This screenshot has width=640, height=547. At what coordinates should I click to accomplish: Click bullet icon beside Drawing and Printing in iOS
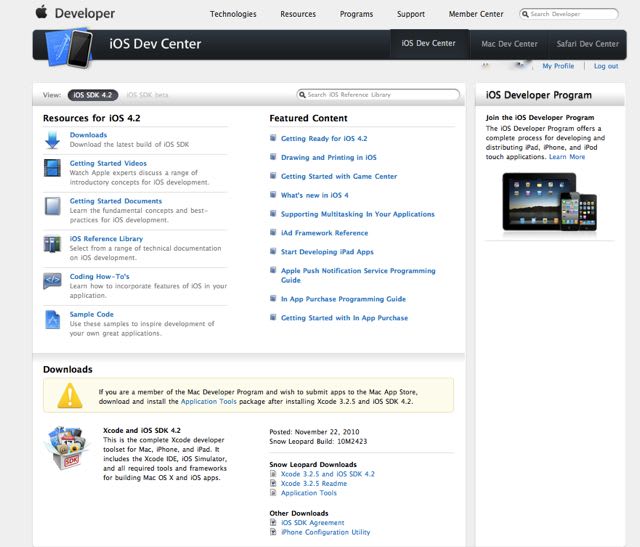(x=273, y=157)
